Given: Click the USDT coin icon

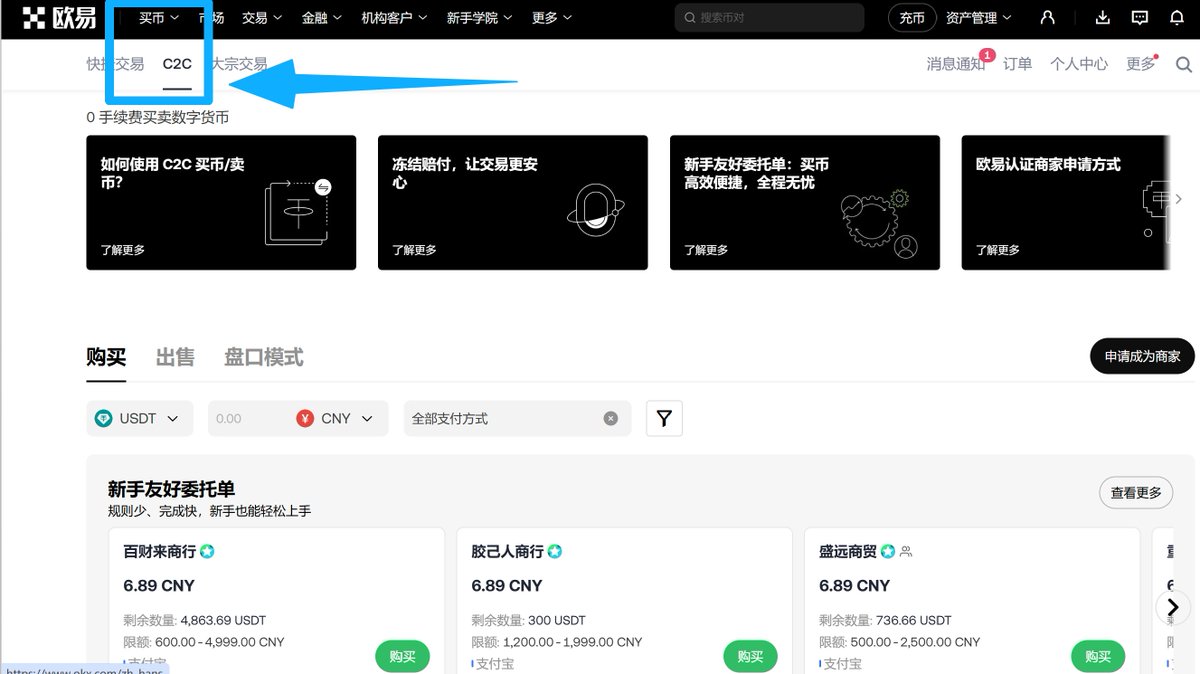Looking at the screenshot, I should point(104,418).
